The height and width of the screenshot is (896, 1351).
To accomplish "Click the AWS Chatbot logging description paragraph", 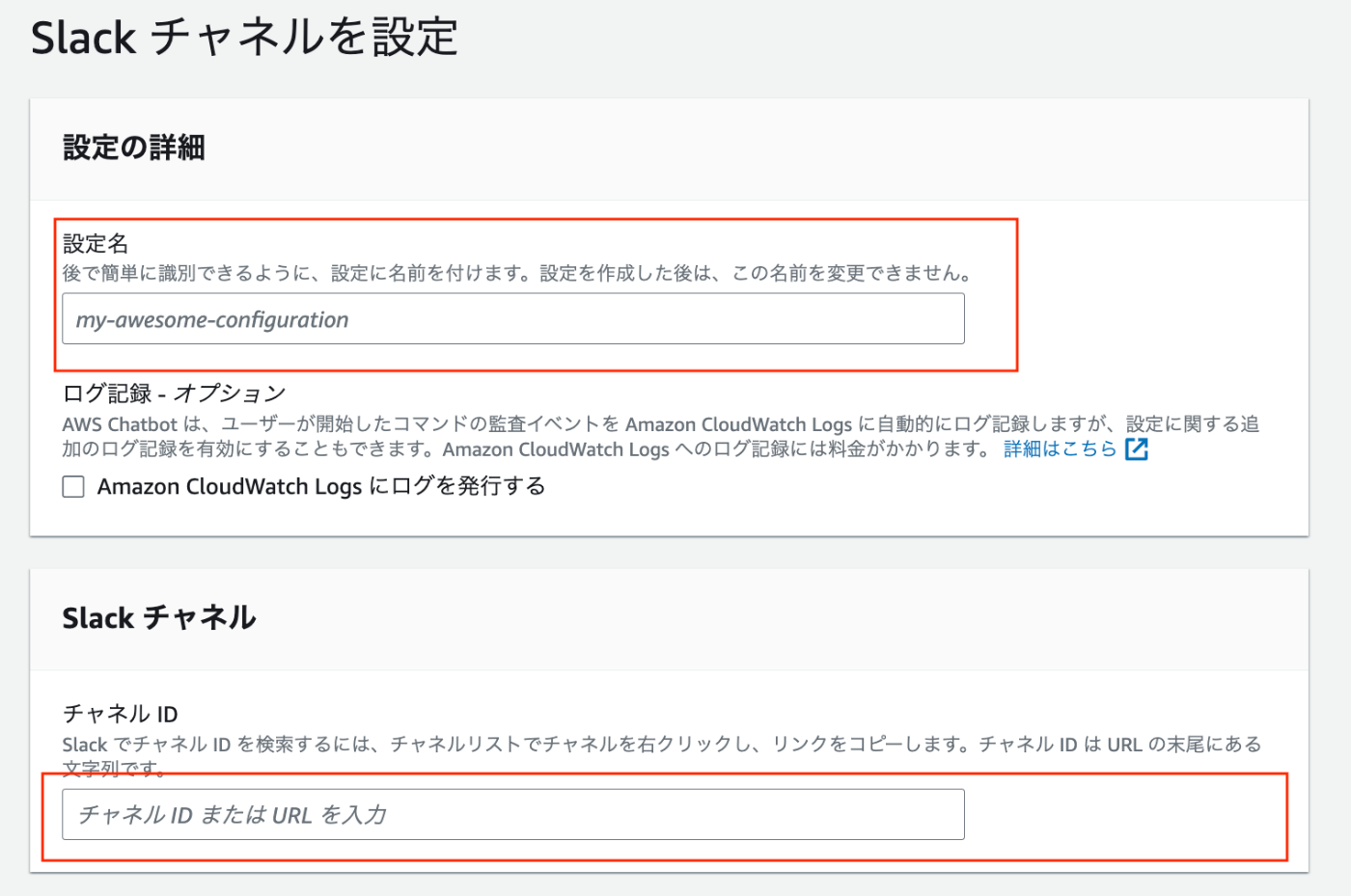I will [x=661, y=437].
